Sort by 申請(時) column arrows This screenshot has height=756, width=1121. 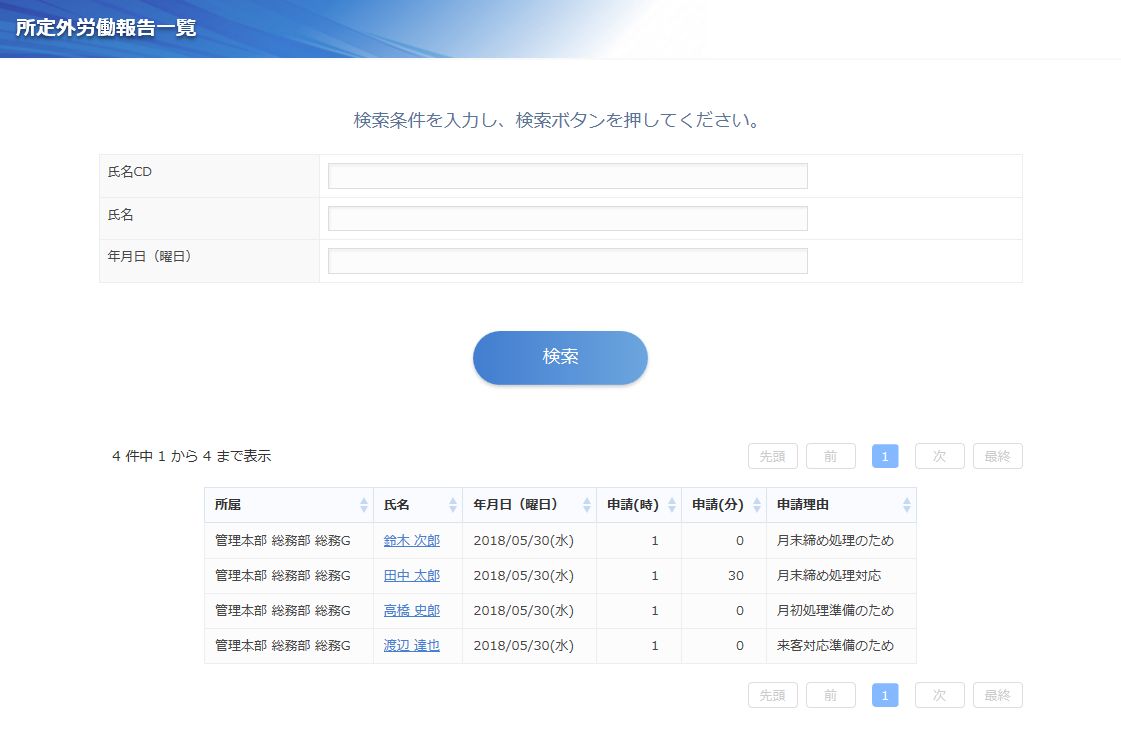click(x=671, y=506)
